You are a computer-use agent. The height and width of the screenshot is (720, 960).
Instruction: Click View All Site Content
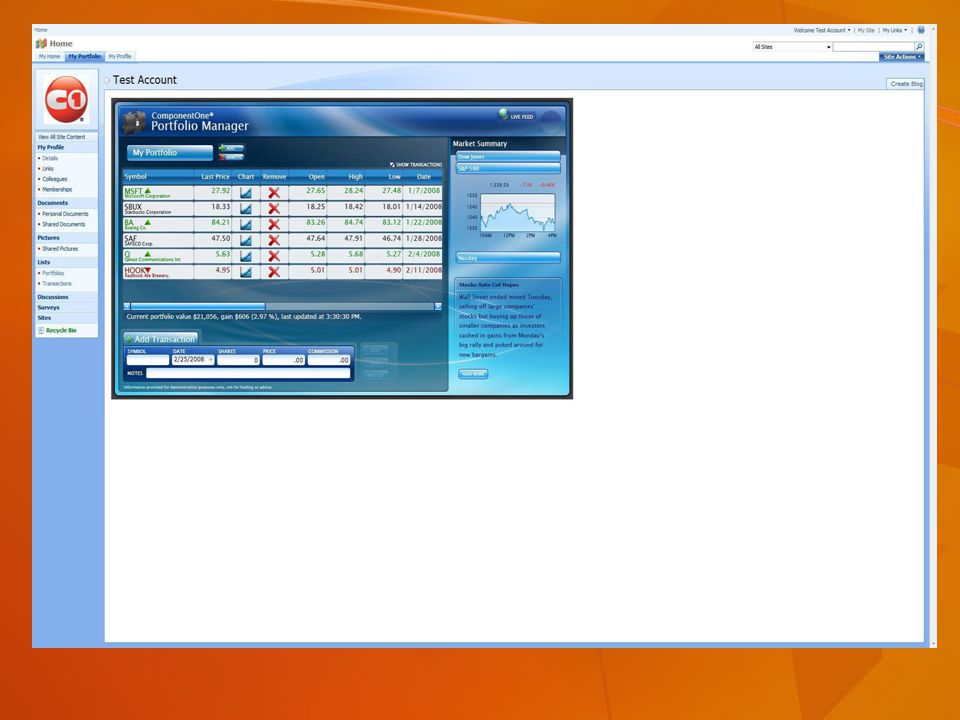(61, 137)
